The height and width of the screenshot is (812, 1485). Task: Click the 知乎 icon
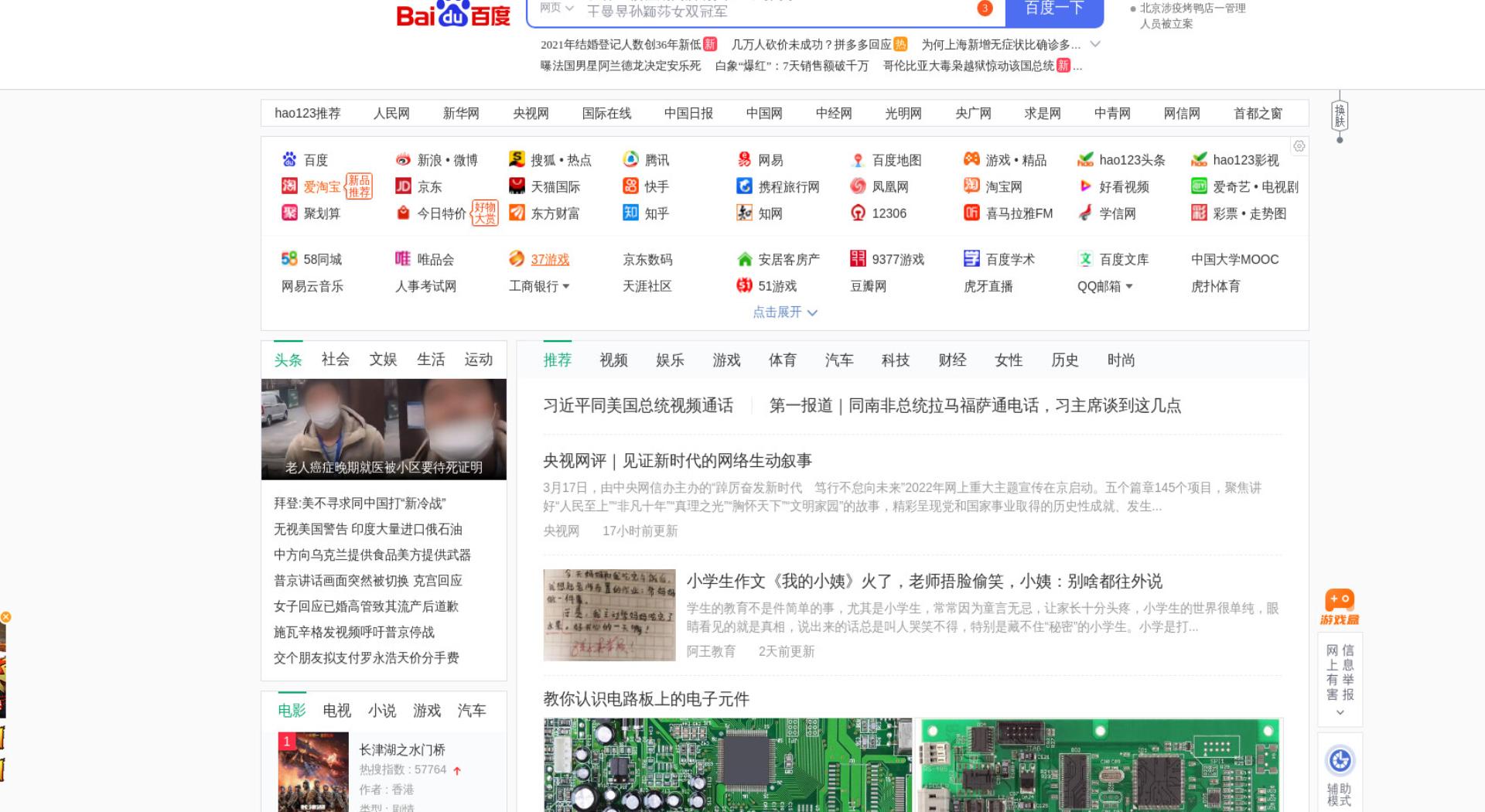630,213
